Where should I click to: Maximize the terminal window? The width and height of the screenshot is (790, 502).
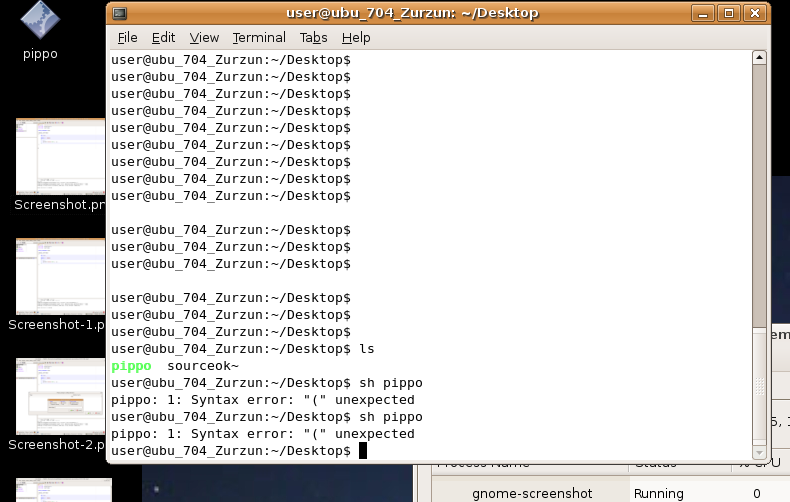tap(728, 13)
